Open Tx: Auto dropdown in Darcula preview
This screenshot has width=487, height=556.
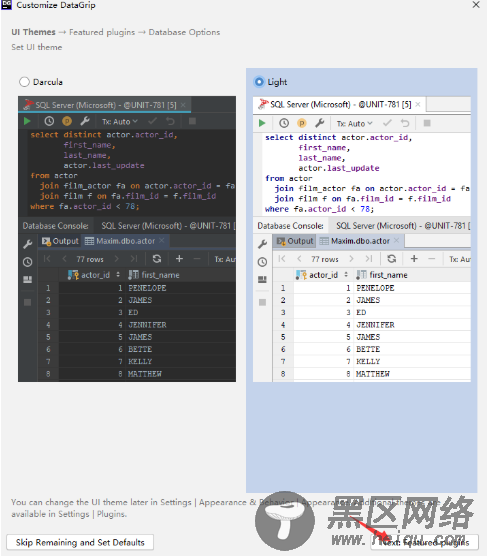(120, 122)
